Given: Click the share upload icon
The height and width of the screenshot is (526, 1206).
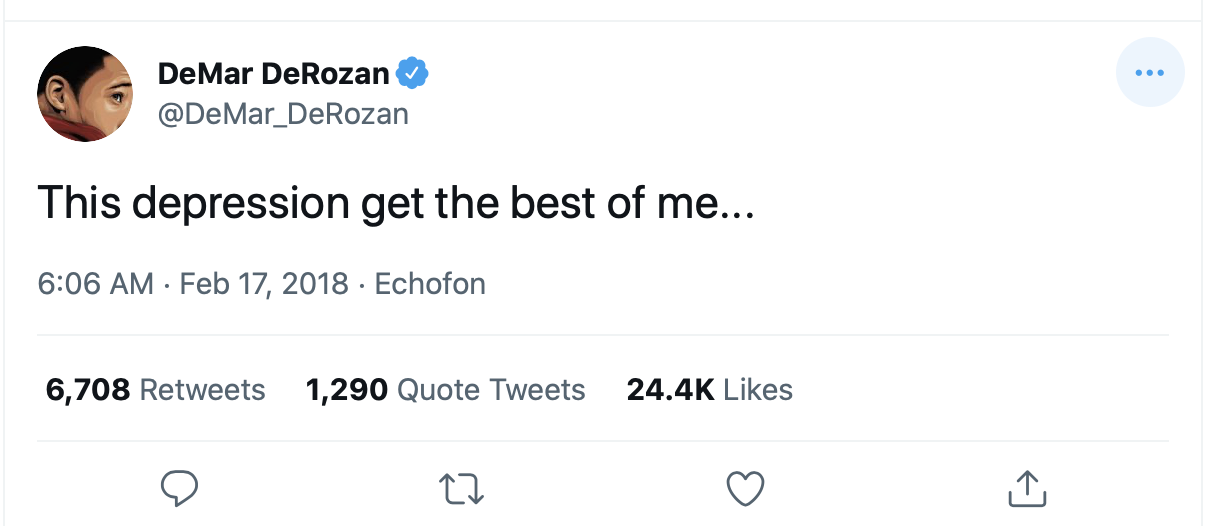Looking at the screenshot, I should (x=1026, y=488).
